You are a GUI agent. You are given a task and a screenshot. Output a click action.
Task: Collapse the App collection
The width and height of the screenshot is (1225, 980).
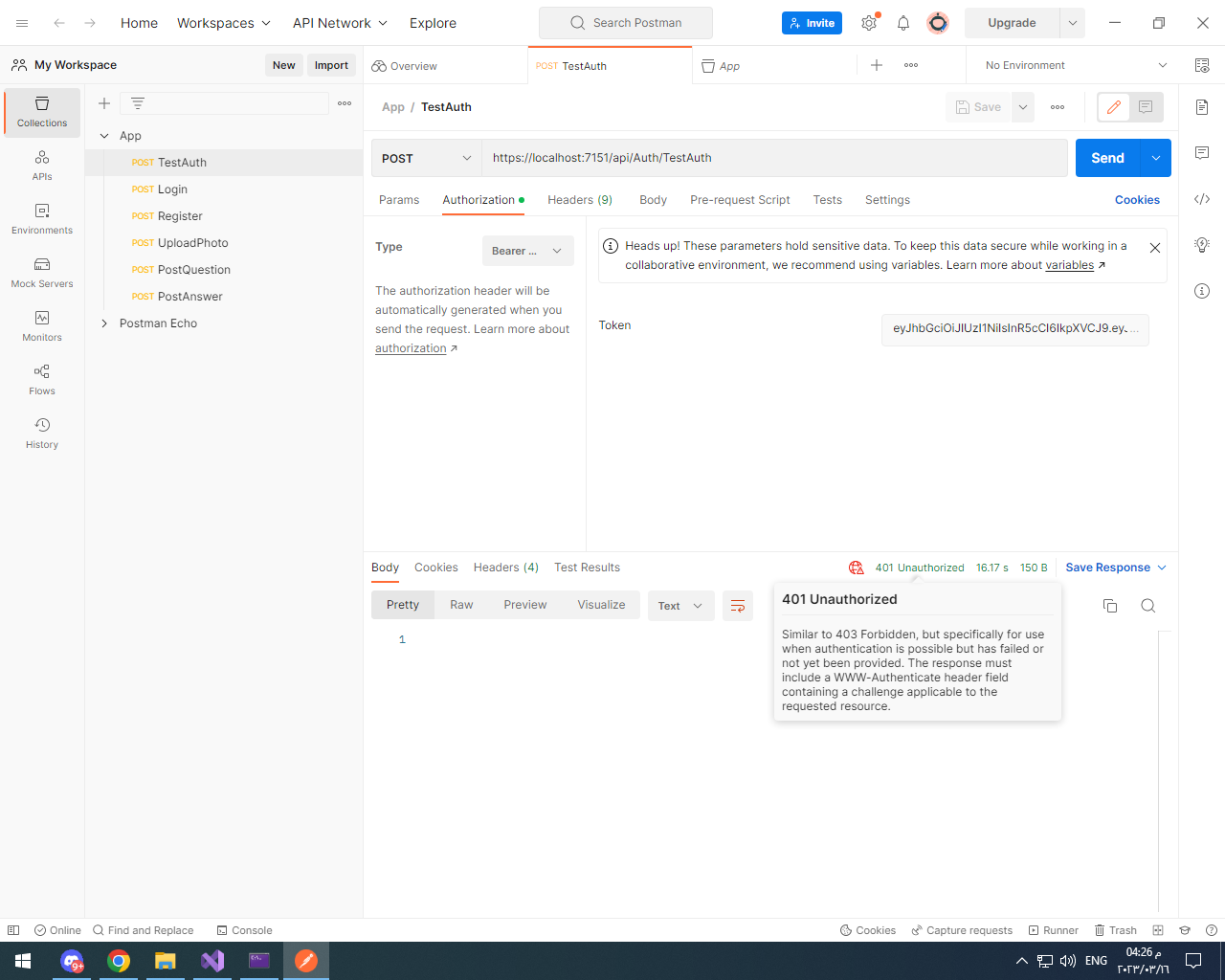[x=105, y=135]
